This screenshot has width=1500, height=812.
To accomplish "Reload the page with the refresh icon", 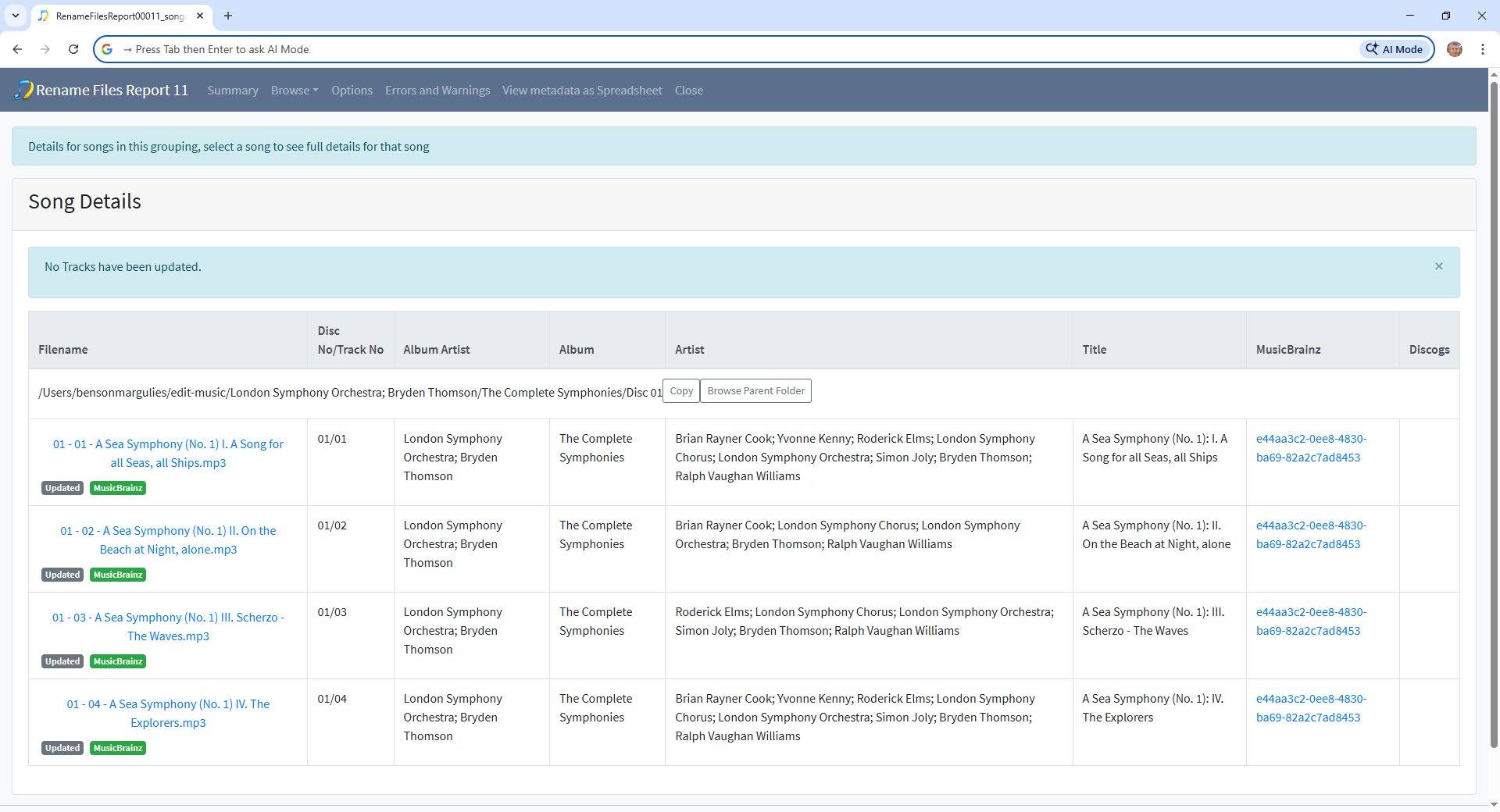I will pyautogui.click(x=73, y=49).
